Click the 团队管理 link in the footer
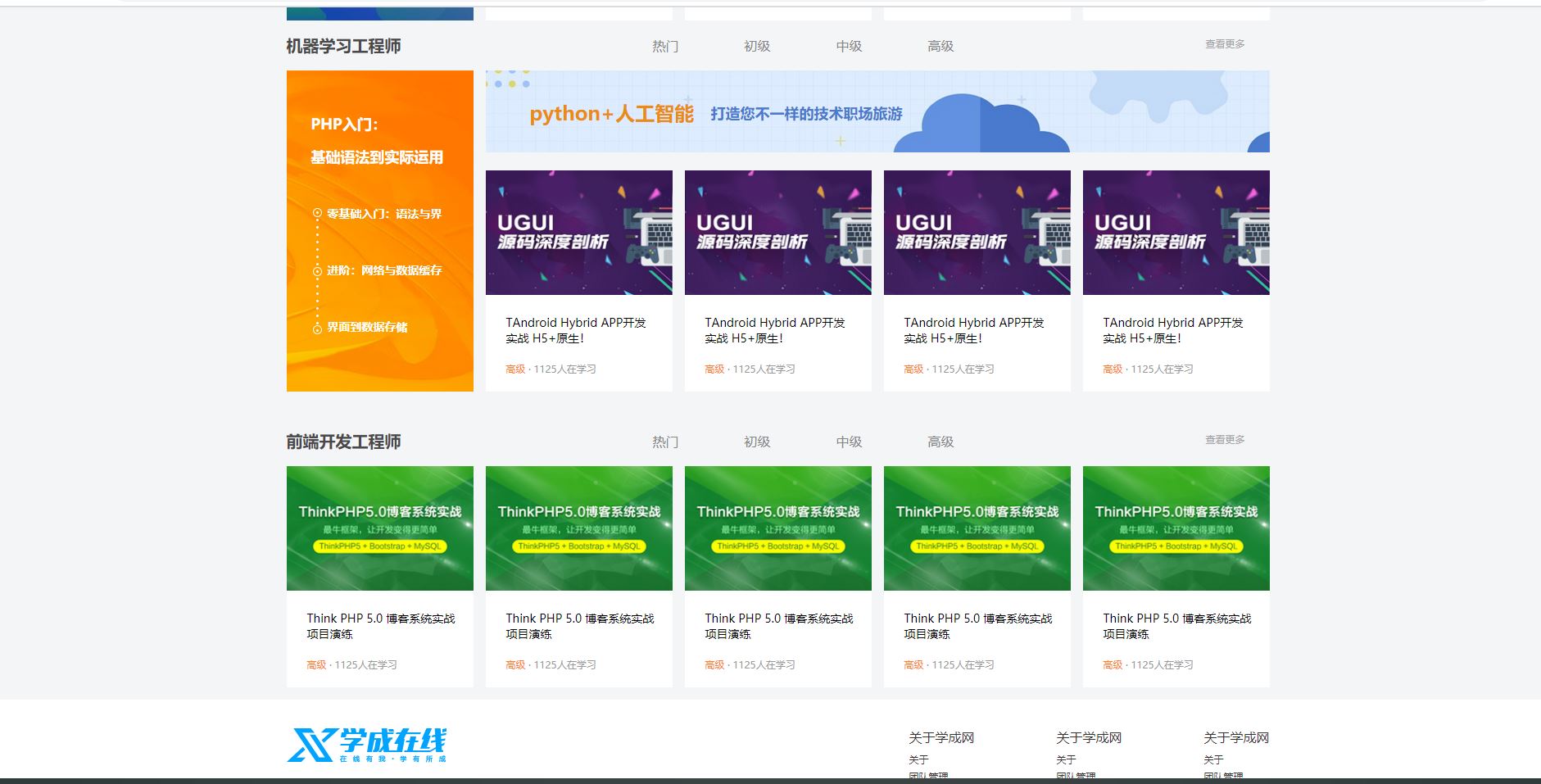The height and width of the screenshot is (784, 1541). point(928,777)
